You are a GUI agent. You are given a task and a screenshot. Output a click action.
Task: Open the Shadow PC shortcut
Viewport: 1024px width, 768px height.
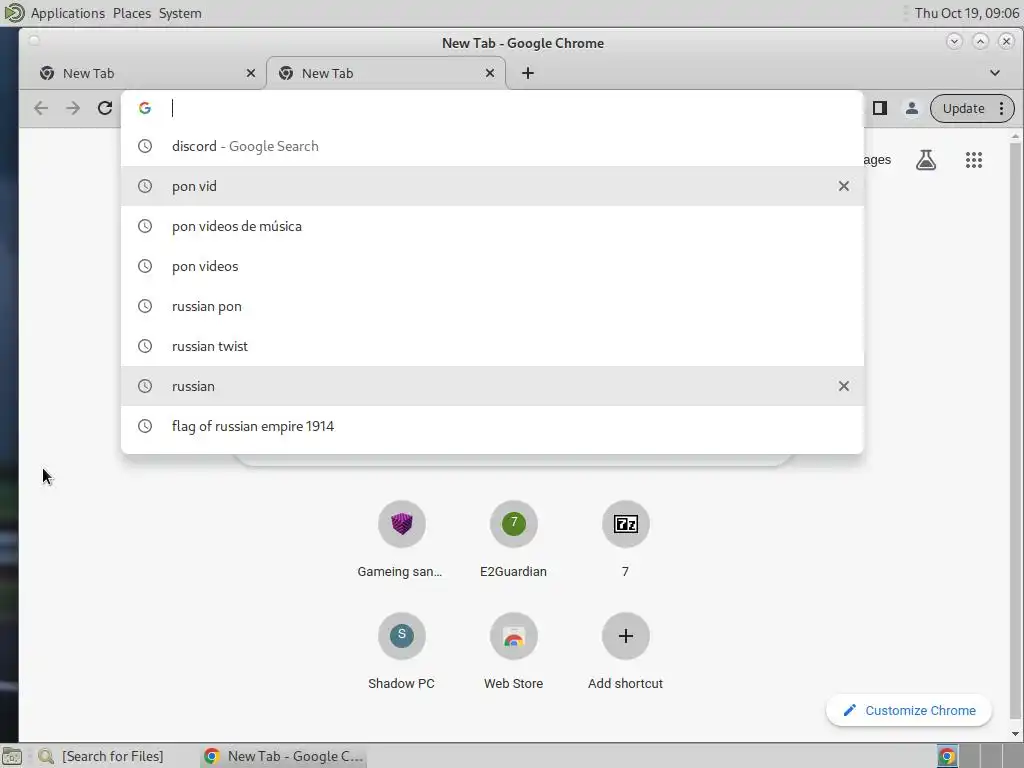coord(401,651)
